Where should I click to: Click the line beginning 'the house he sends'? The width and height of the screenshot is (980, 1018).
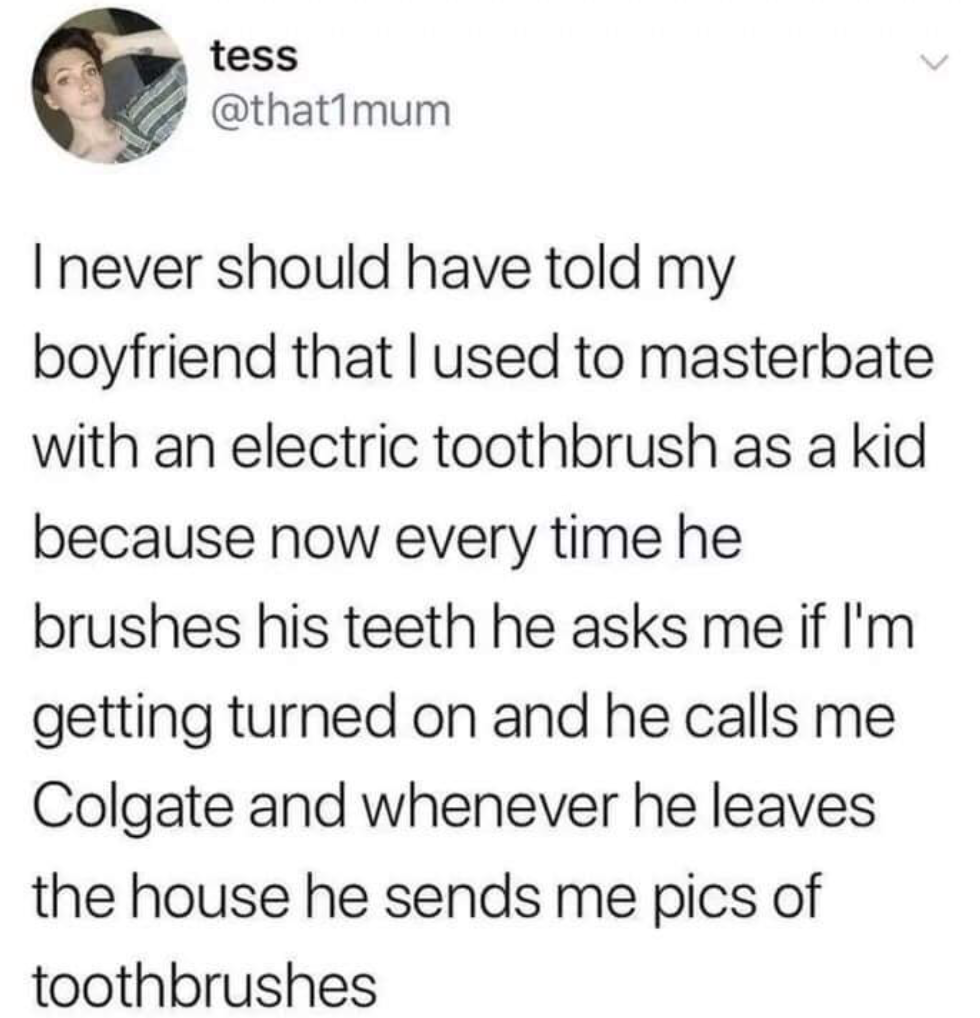(425, 896)
